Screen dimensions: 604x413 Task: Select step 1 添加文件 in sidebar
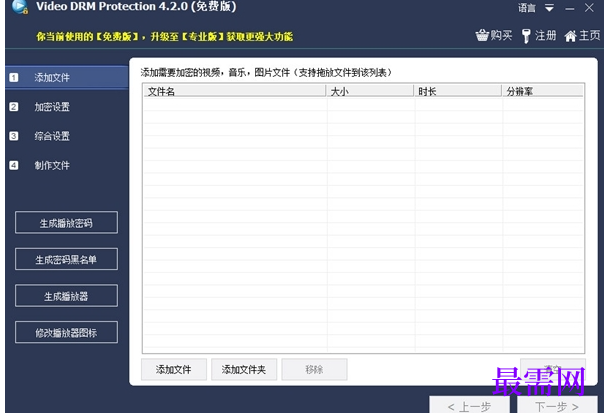[67, 77]
